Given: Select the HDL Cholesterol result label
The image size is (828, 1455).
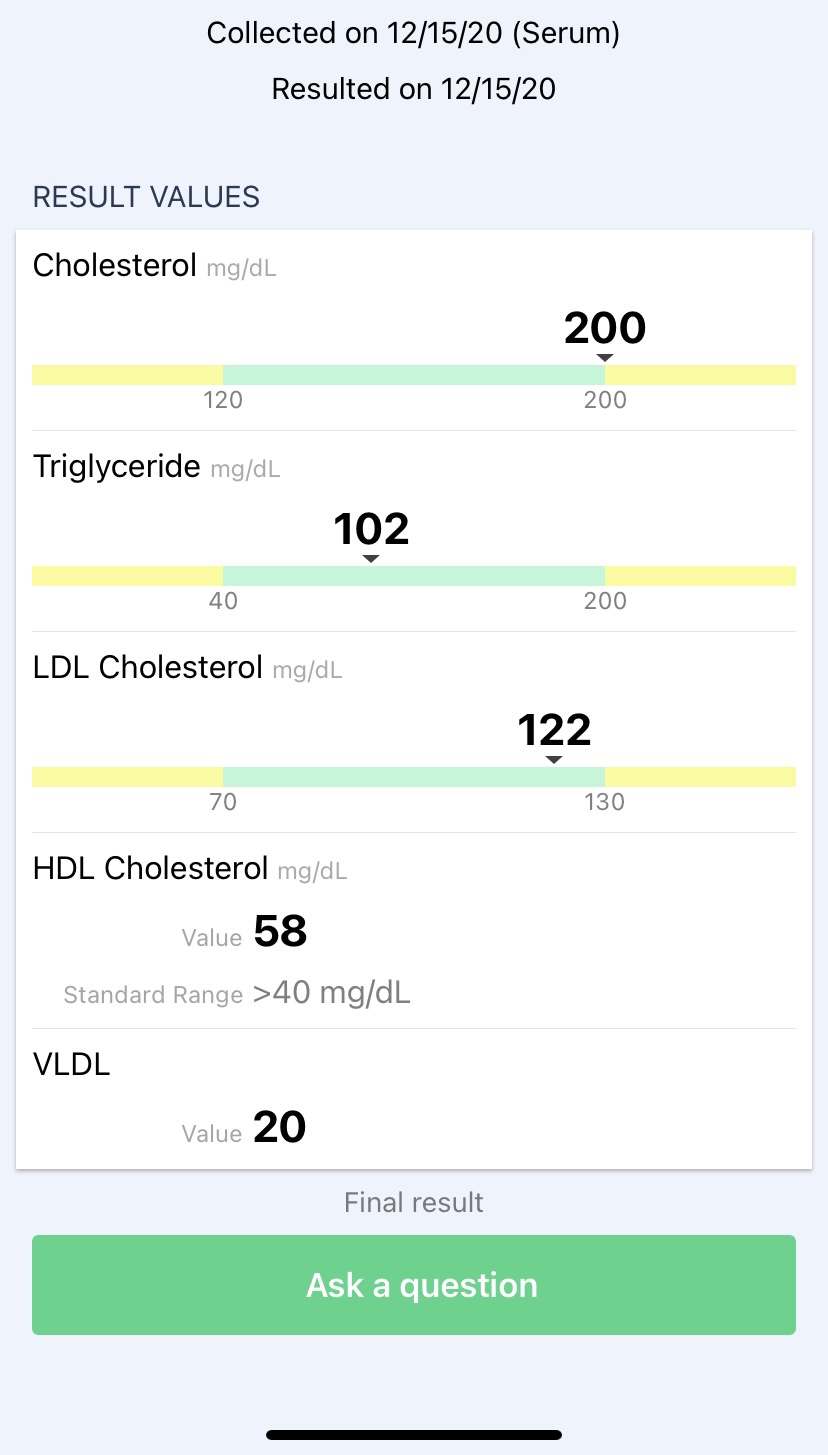Looking at the screenshot, I should pos(151,868).
